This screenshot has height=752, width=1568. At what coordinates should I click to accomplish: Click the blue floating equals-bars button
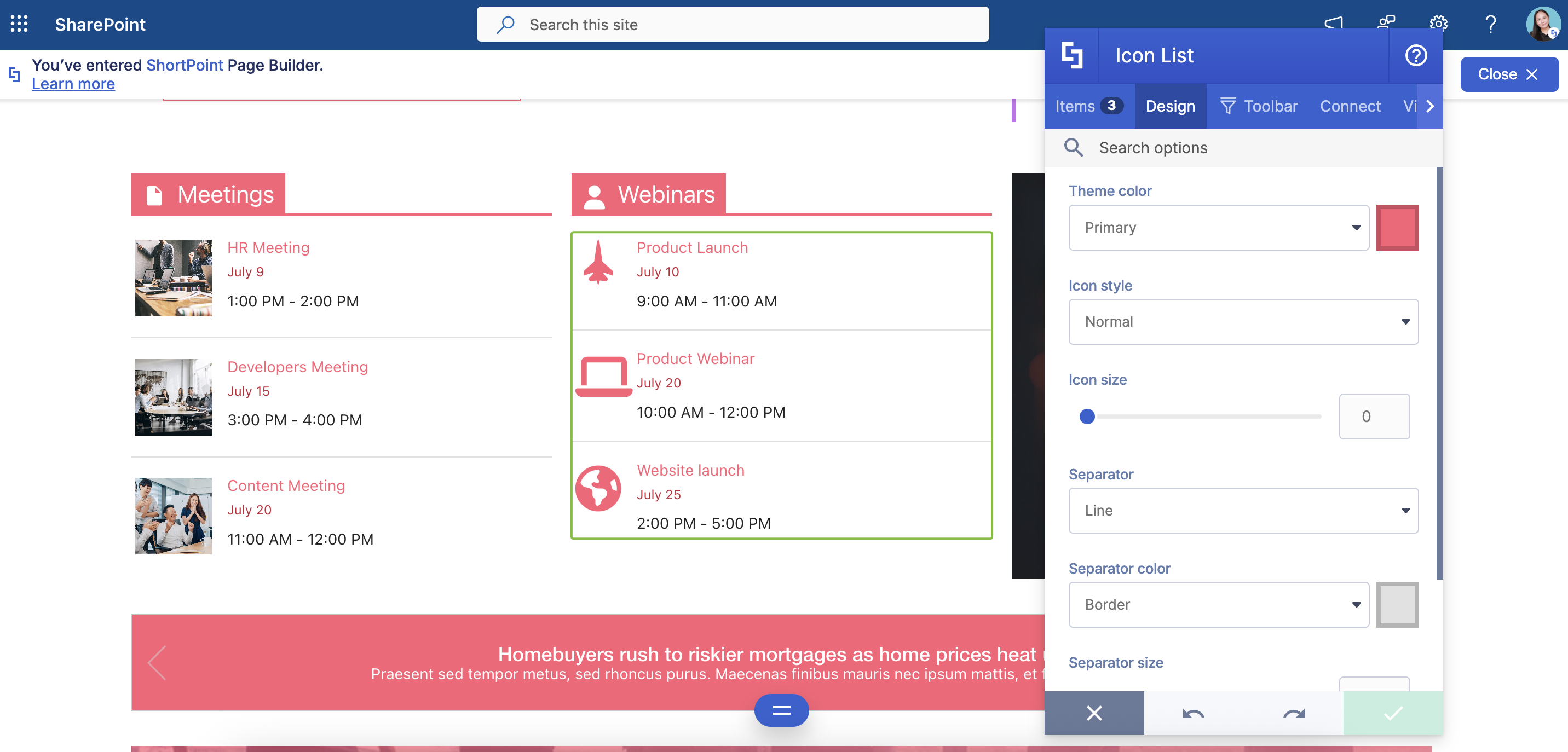[x=781, y=710]
